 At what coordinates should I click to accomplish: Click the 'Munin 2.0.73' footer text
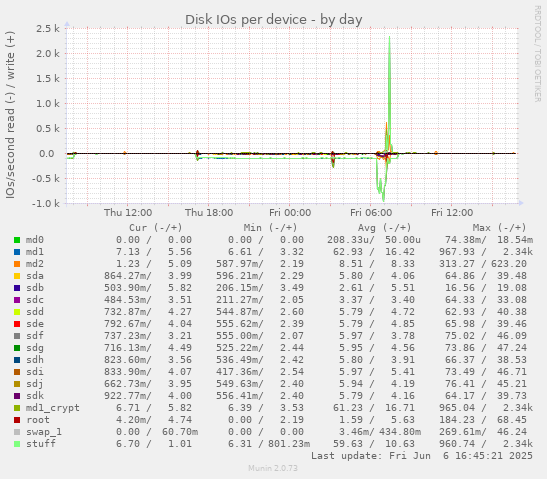pyautogui.click(x=273, y=468)
